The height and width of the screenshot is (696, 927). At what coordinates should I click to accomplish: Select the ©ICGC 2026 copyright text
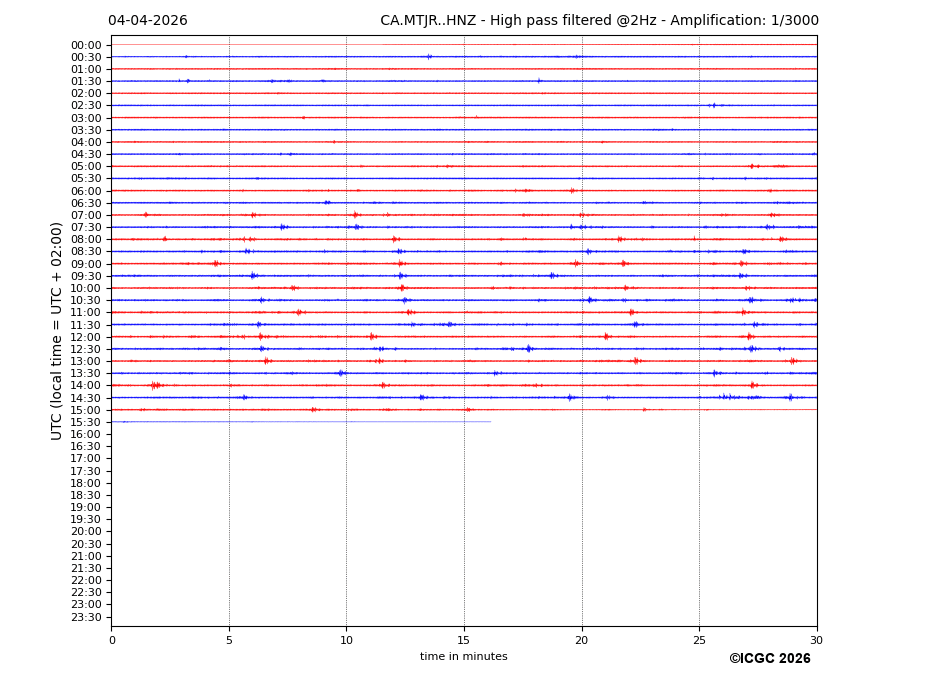click(x=769, y=659)
